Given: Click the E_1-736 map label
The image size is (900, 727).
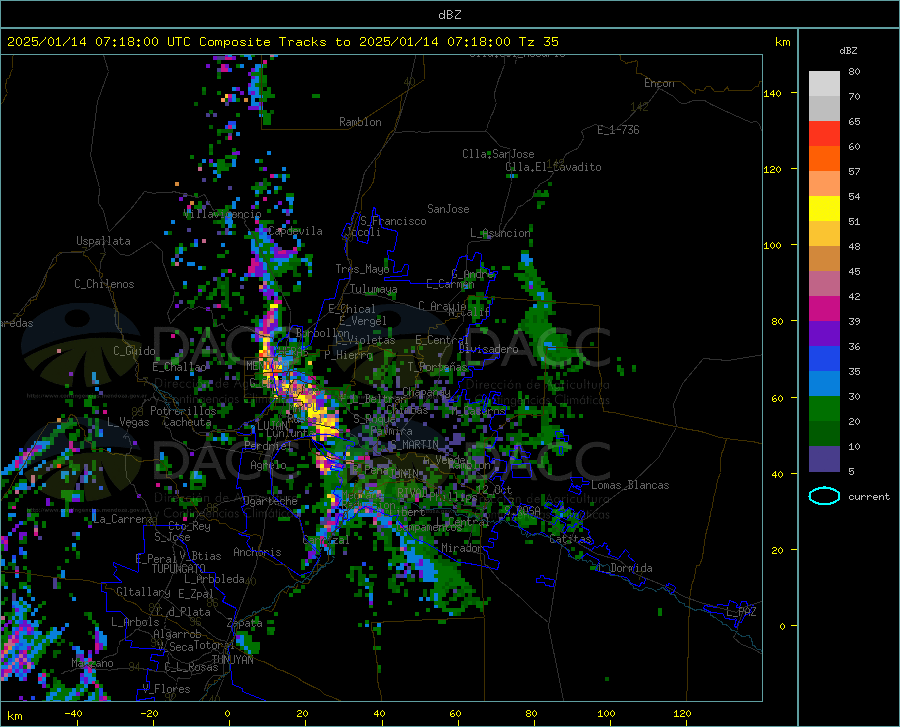Looking at the screenshot, I should coord(618,130).
